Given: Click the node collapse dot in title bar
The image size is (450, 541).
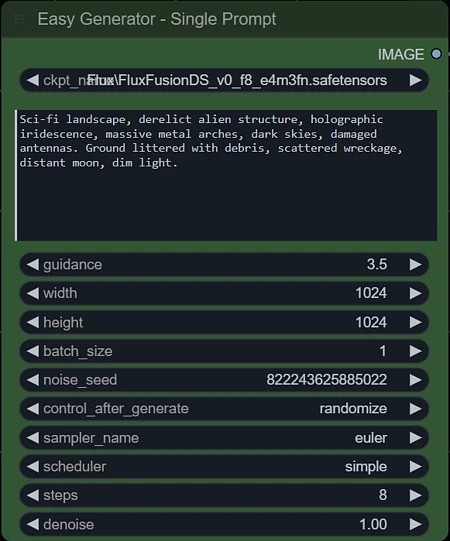Looking at the screenshot, I should (19, 19).
